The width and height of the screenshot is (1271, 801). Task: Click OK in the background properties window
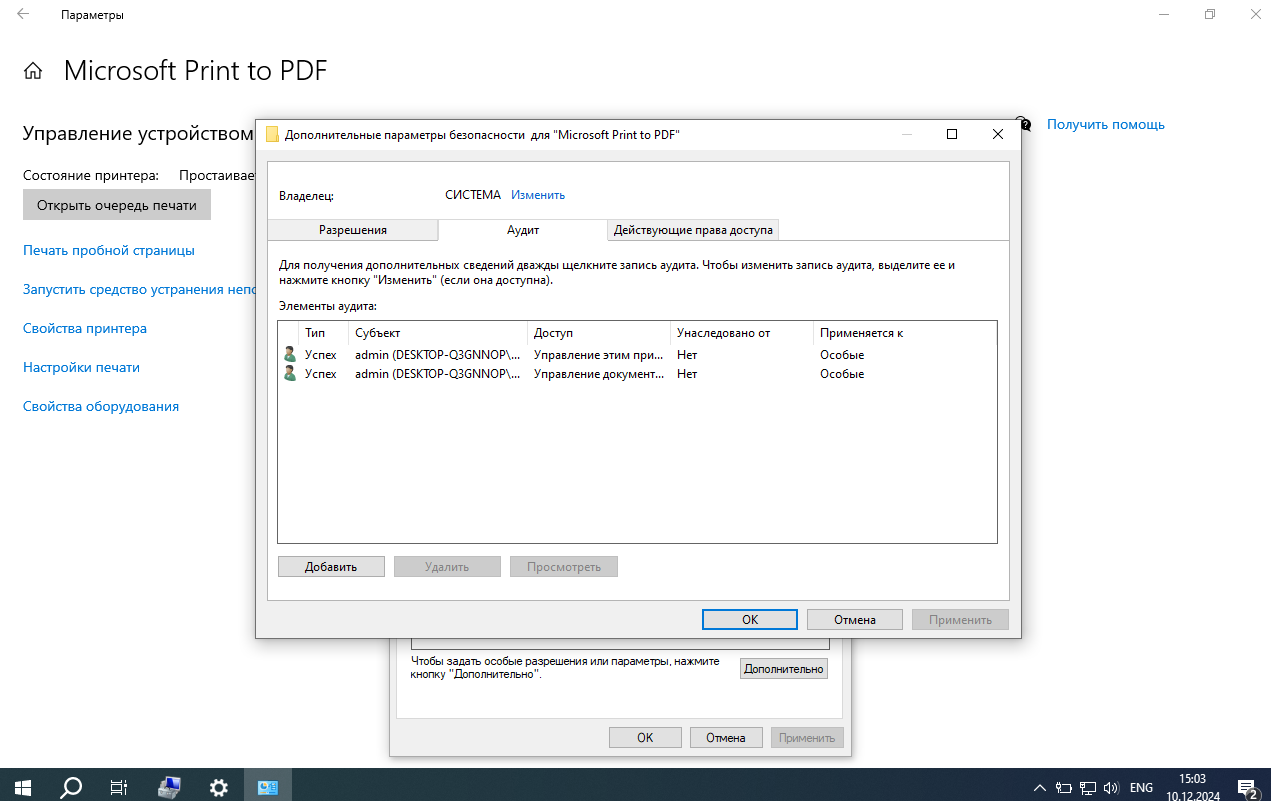pyautogui.click(x=645, y=738)
